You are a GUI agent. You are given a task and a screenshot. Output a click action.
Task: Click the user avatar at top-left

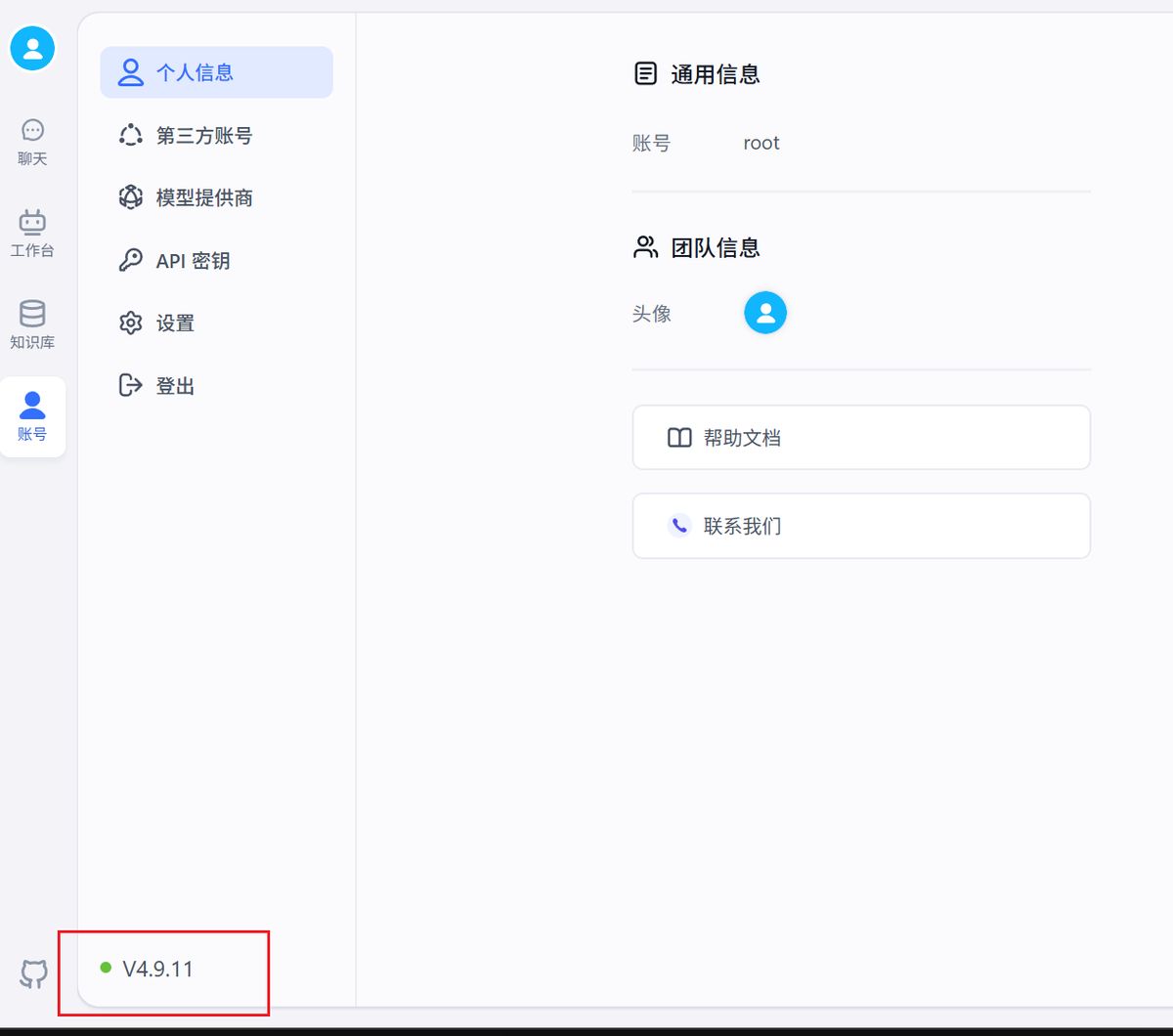33,48
